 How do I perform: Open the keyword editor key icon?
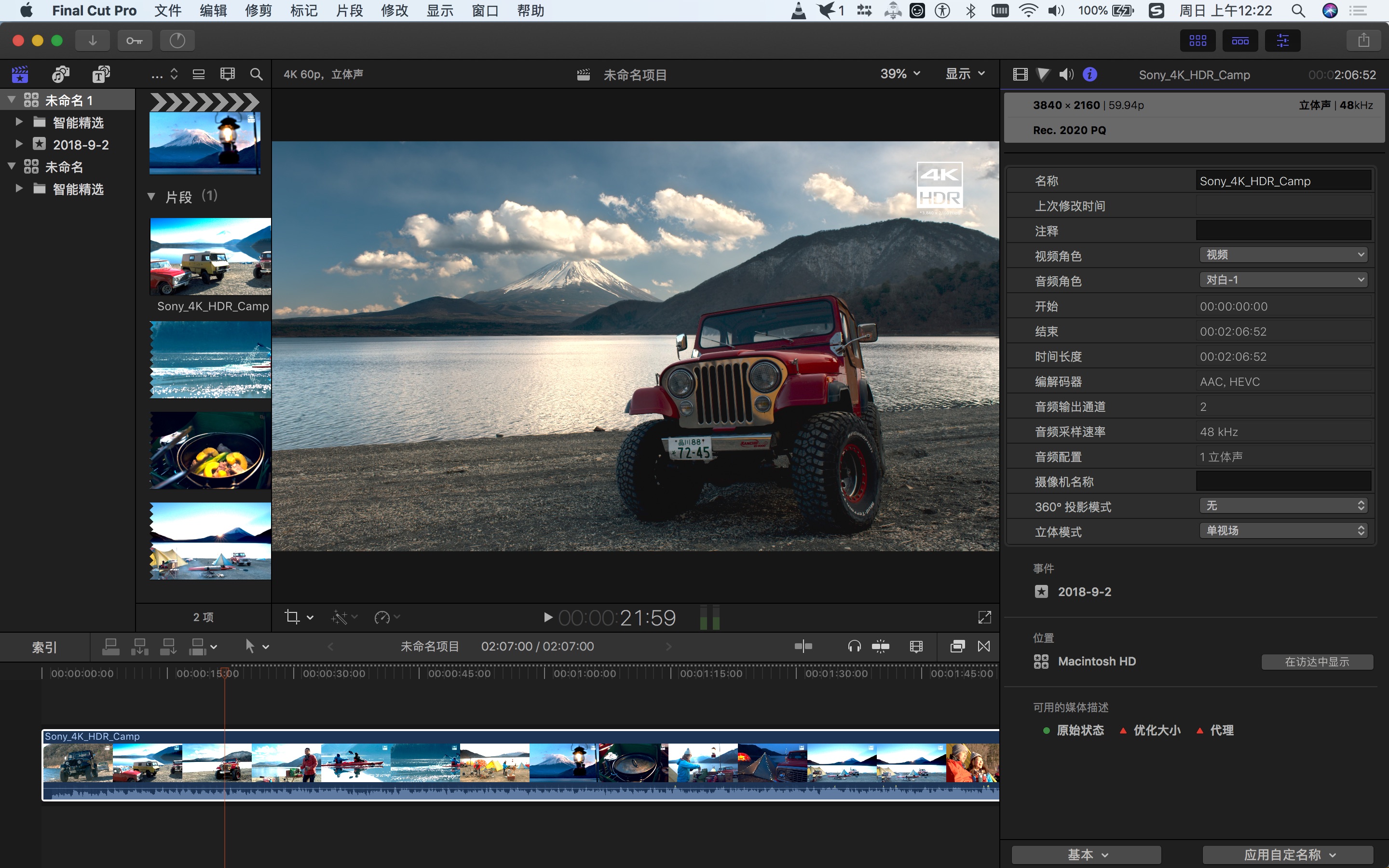click(134, 40)
